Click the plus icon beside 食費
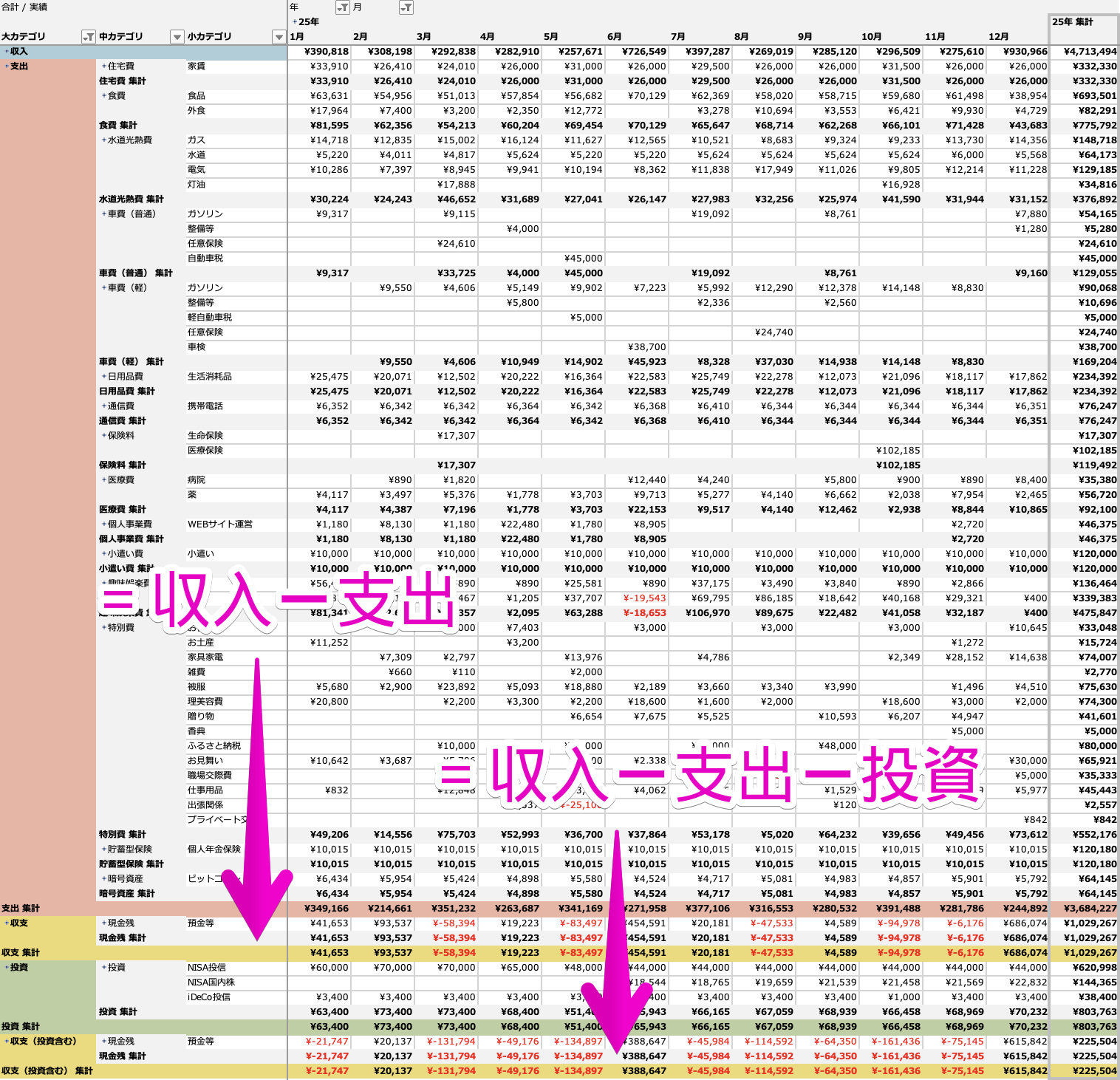Viewport: 1120px width, 1080px height. coord(104,96)
